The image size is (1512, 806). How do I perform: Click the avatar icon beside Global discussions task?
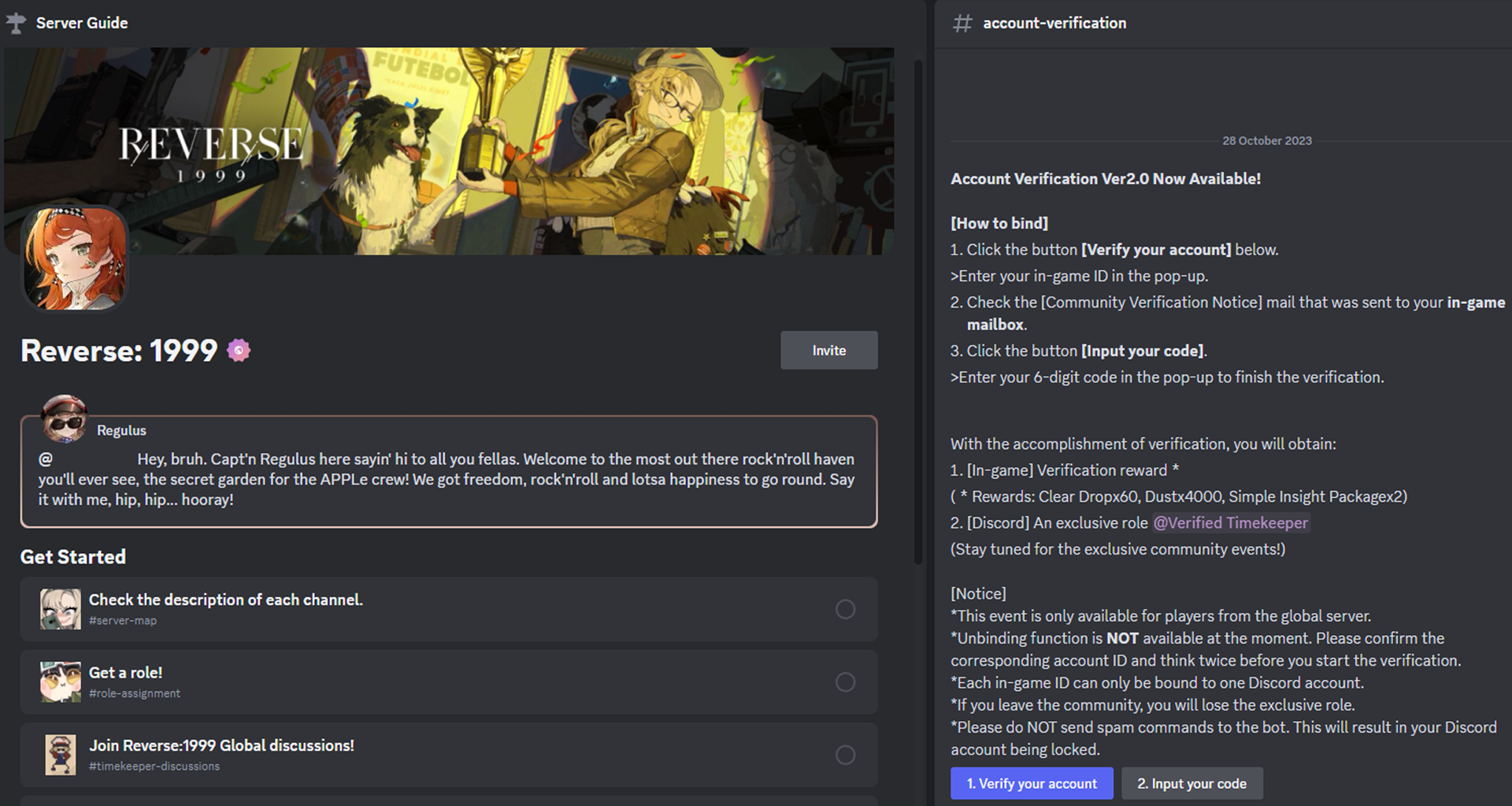(61, 755)
